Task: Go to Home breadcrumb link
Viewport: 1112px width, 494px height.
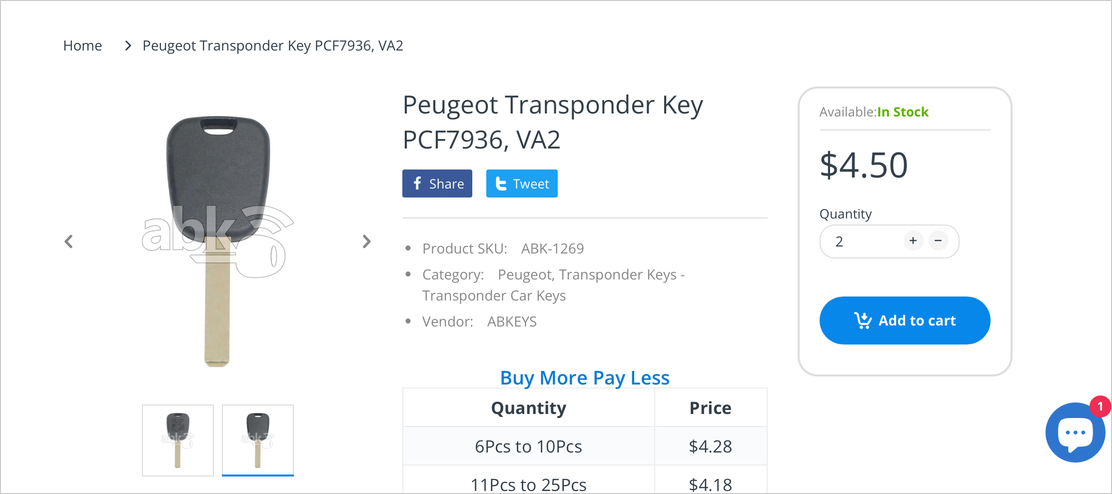Action: coord(82,46)
